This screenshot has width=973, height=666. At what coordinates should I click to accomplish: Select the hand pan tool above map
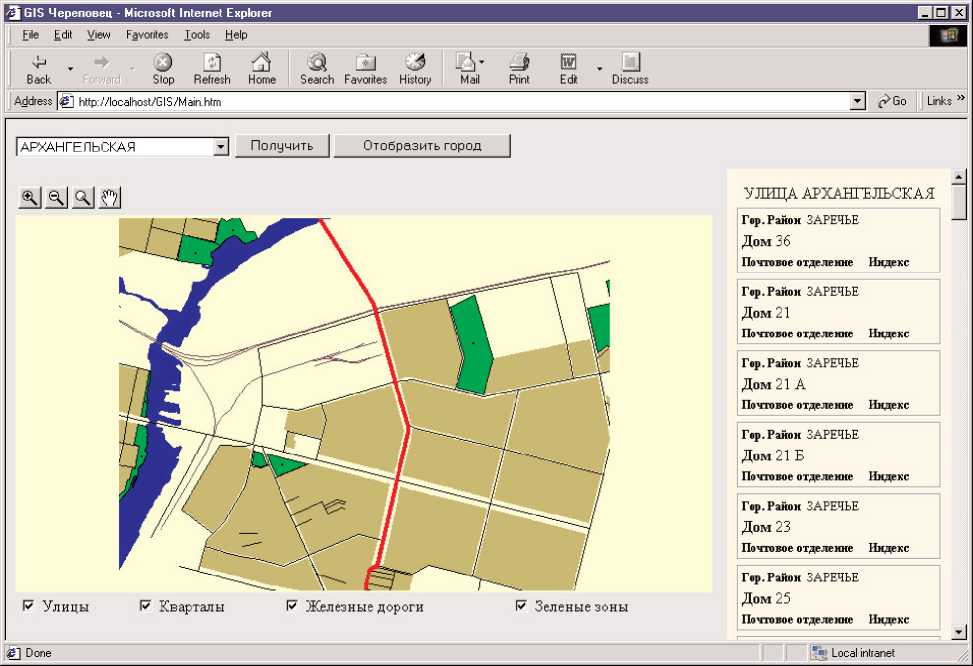(110, 198)
